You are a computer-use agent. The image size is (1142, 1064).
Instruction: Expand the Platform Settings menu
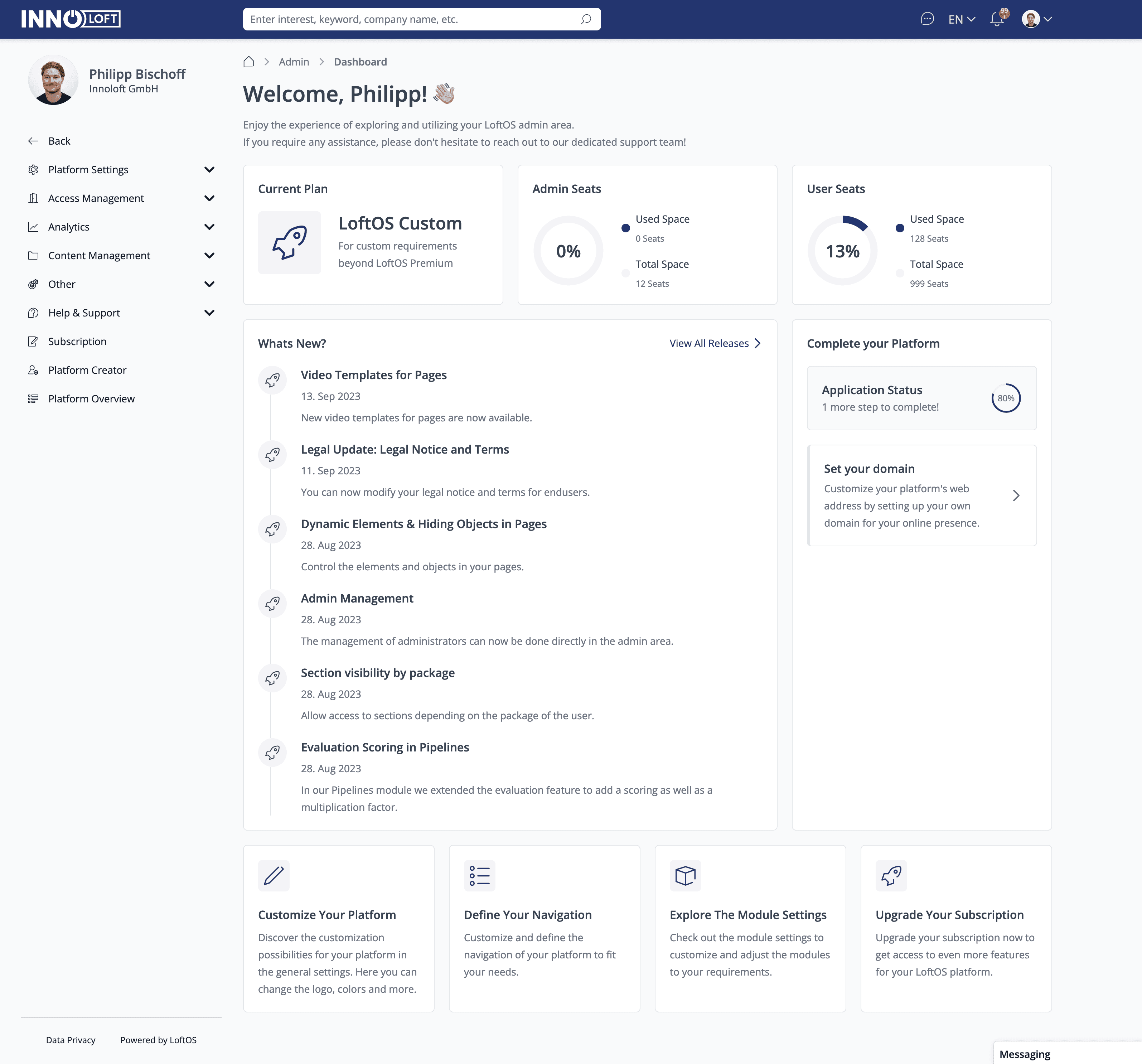tap(209, 169)
